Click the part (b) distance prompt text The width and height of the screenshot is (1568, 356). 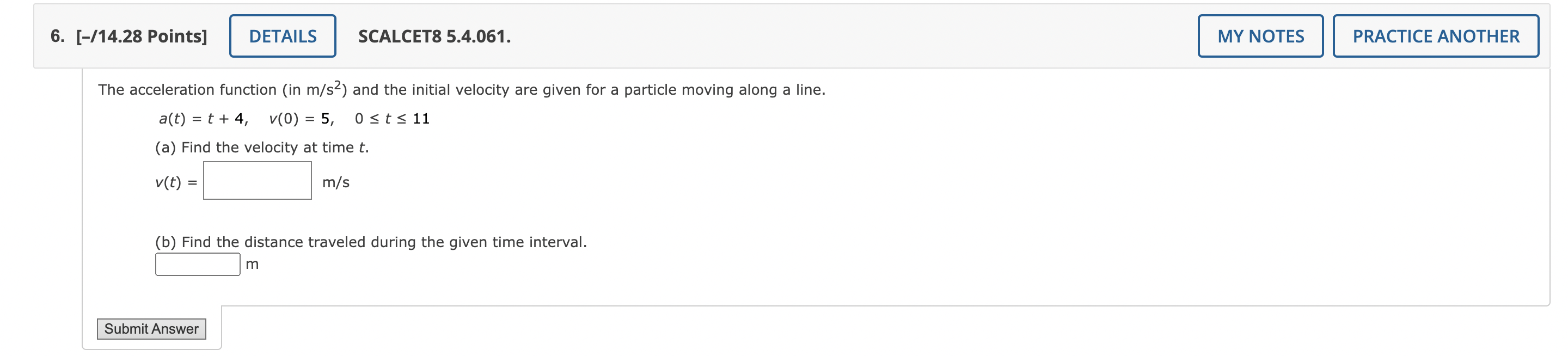(371, 242)
